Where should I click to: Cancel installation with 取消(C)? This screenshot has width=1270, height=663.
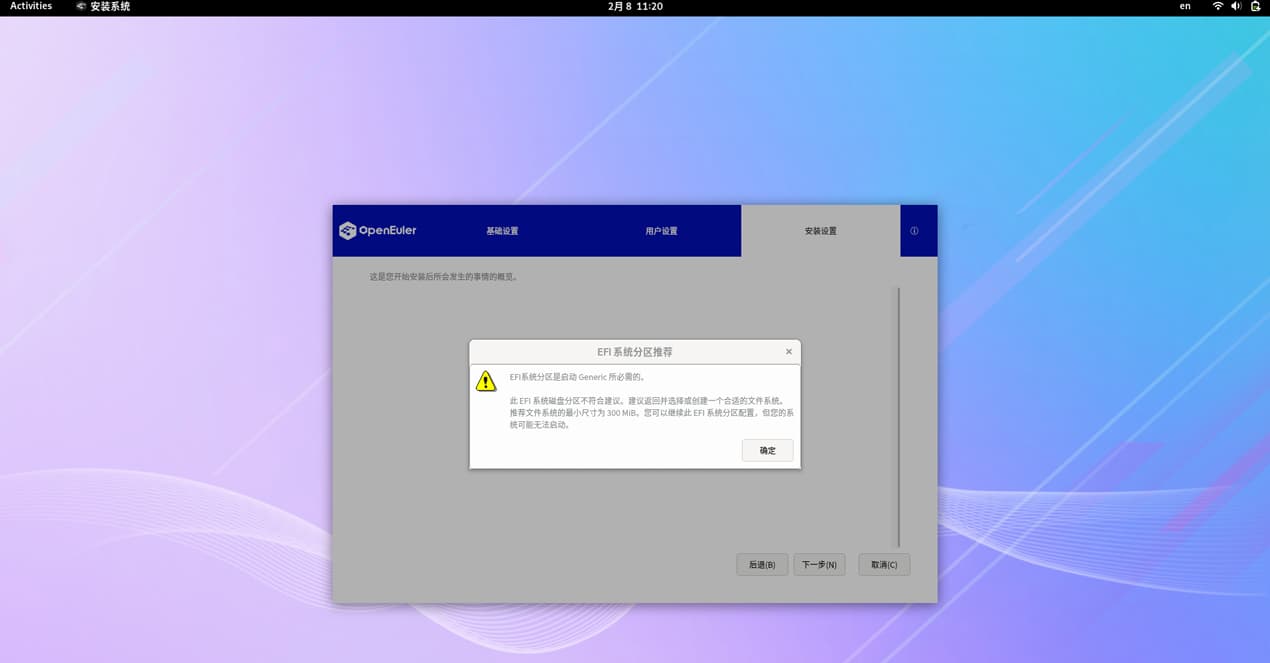pyautogui.click(x=884, y=565)
